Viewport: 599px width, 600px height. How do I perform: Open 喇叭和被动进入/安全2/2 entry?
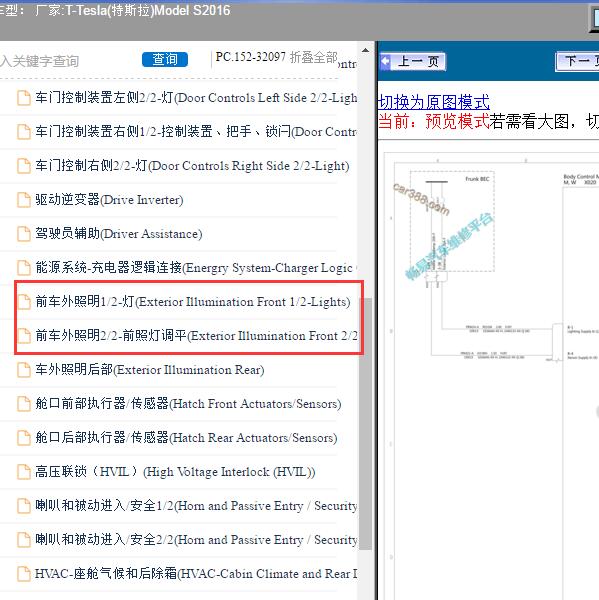[x=196, y=540]
